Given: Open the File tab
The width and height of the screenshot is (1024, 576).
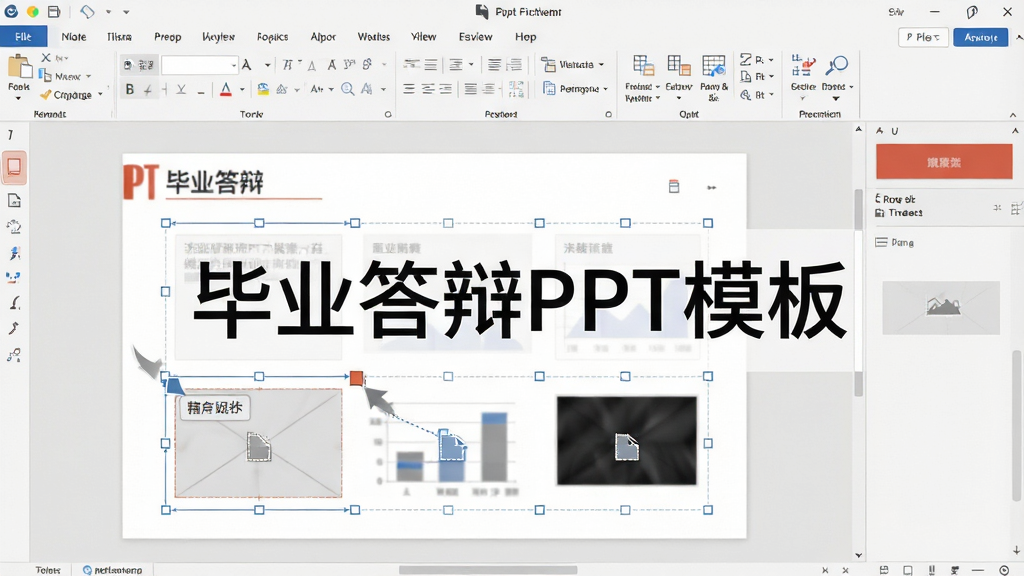Looking at the screenshot, I should point(24,37).
